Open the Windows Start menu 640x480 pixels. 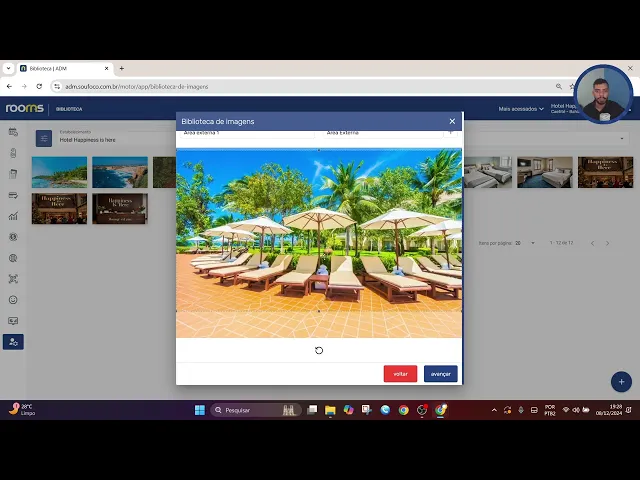(x=200, y=410)
